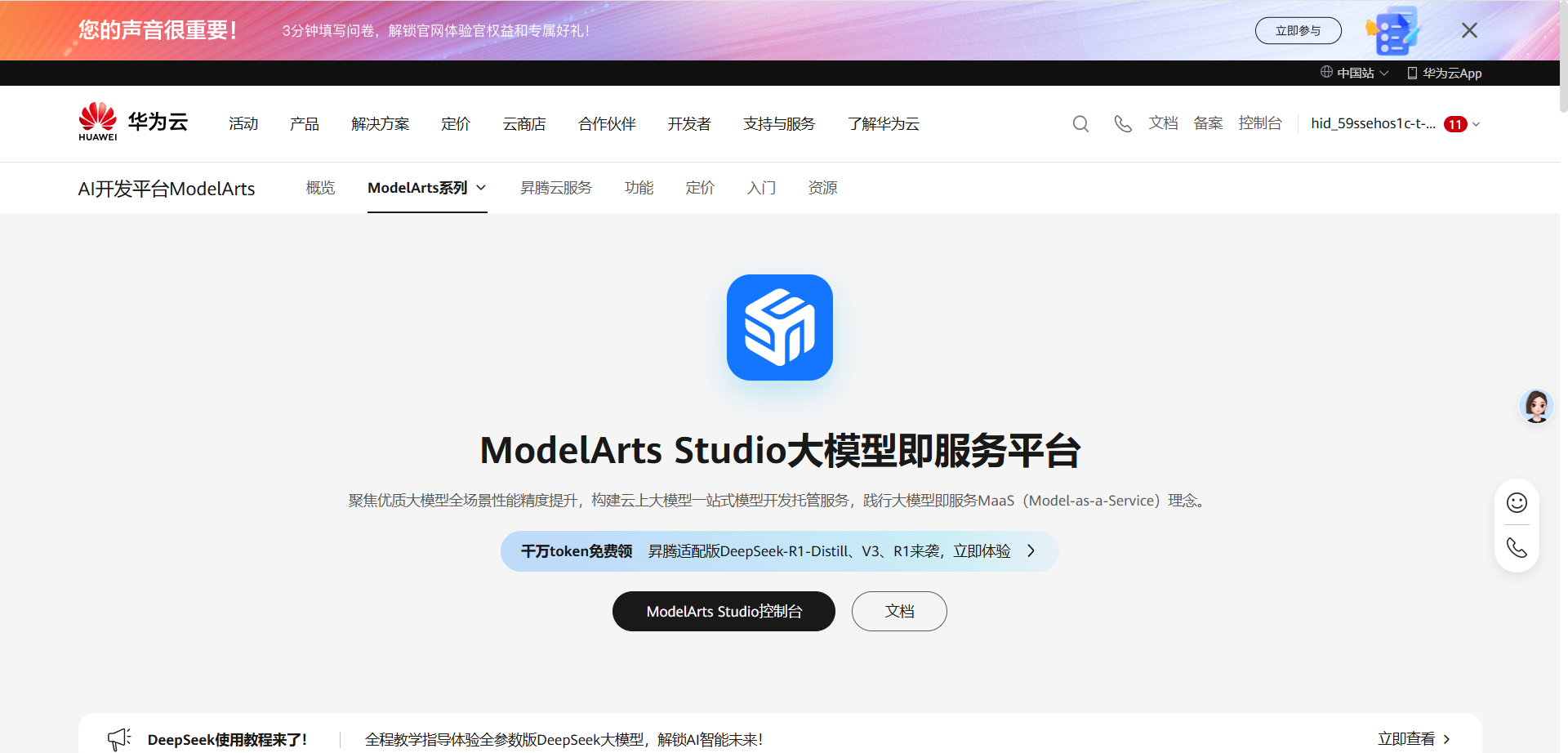1568x753 pixels.
Task: Open the virtual assistant avatar
Action: (1536, 406)
